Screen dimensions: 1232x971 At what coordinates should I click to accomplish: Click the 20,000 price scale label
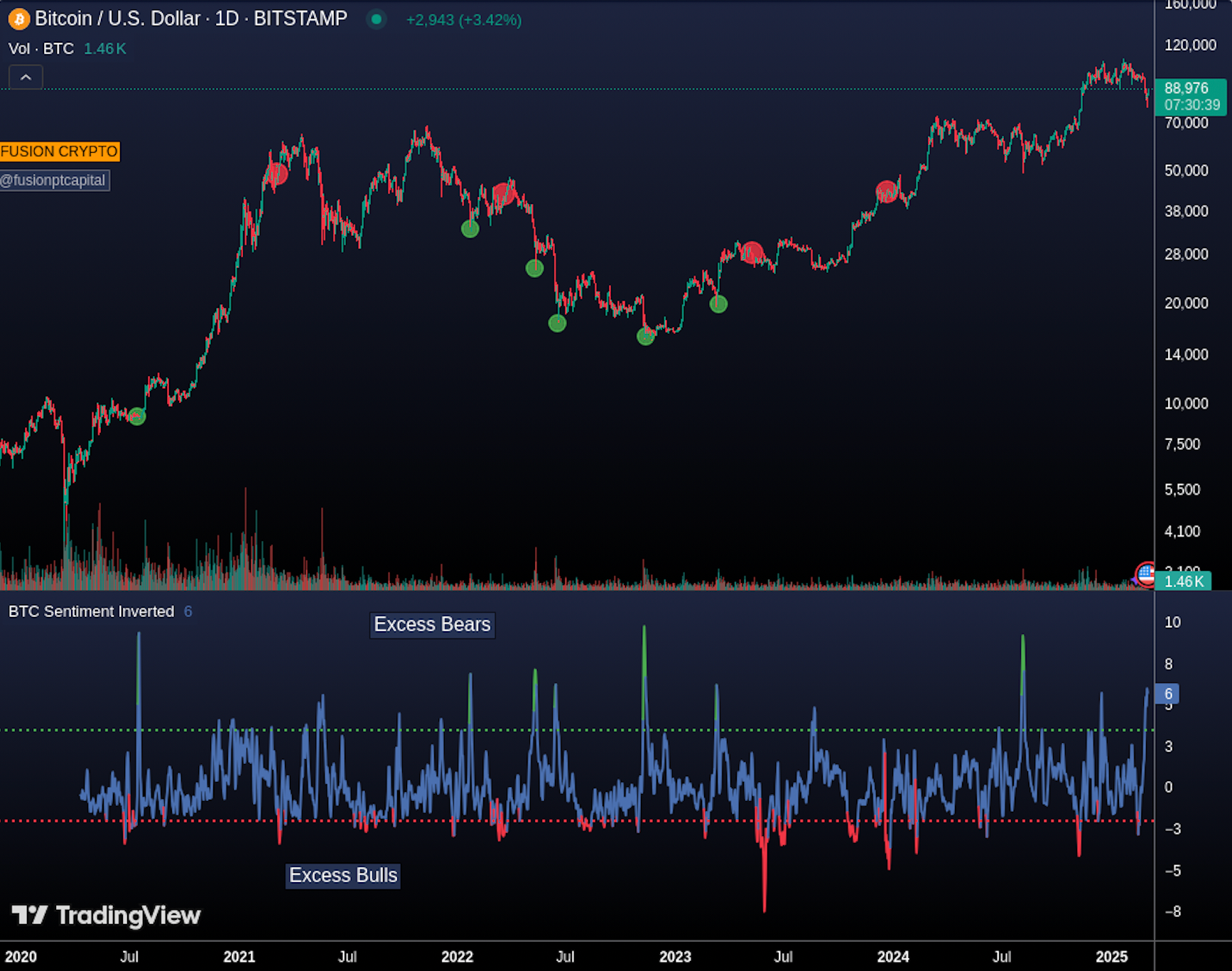point(1186,304)
